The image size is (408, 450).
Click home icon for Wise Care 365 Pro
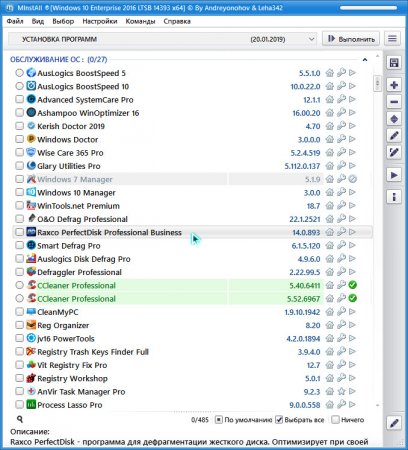tap(330, 152)
